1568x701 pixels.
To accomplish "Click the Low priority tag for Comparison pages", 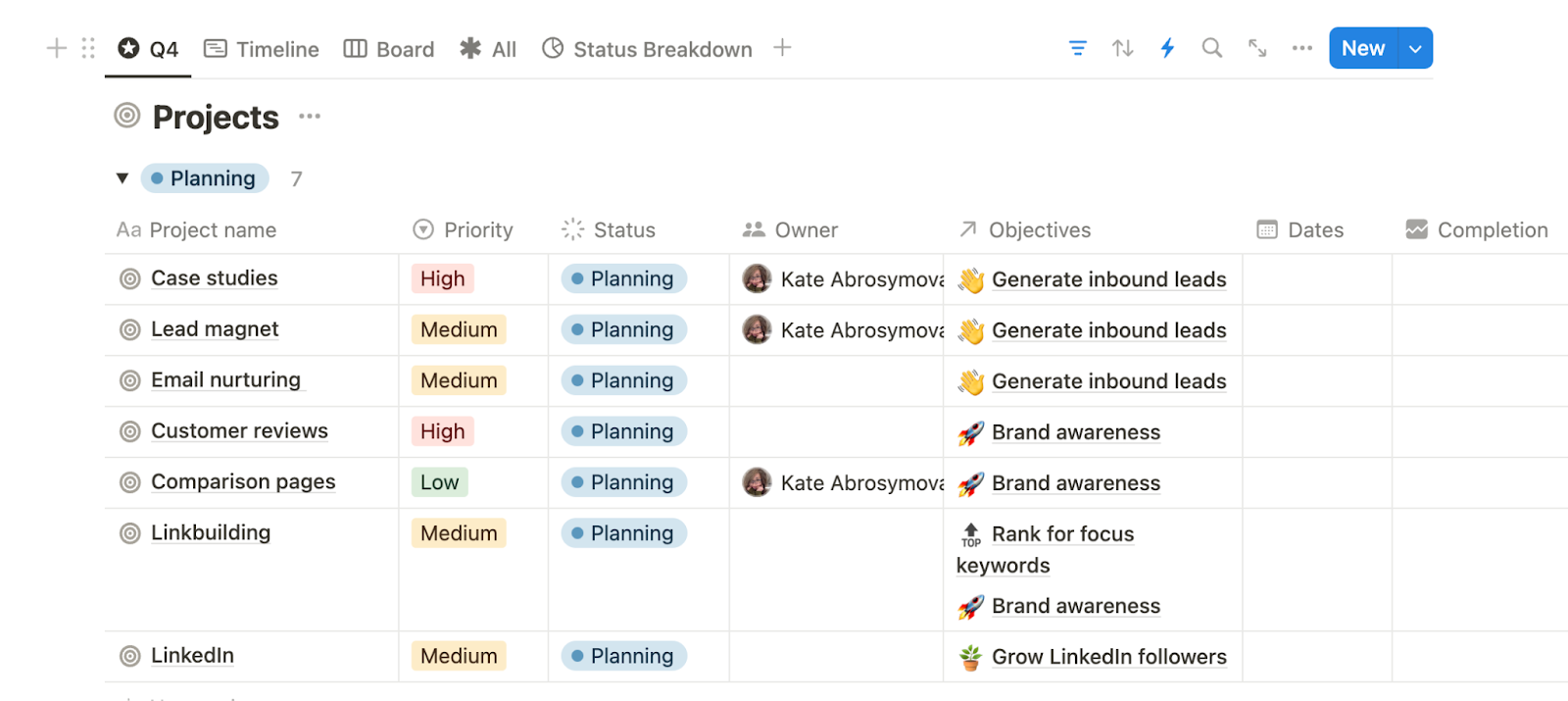I will pyautogui.click(x=439, y=482).
